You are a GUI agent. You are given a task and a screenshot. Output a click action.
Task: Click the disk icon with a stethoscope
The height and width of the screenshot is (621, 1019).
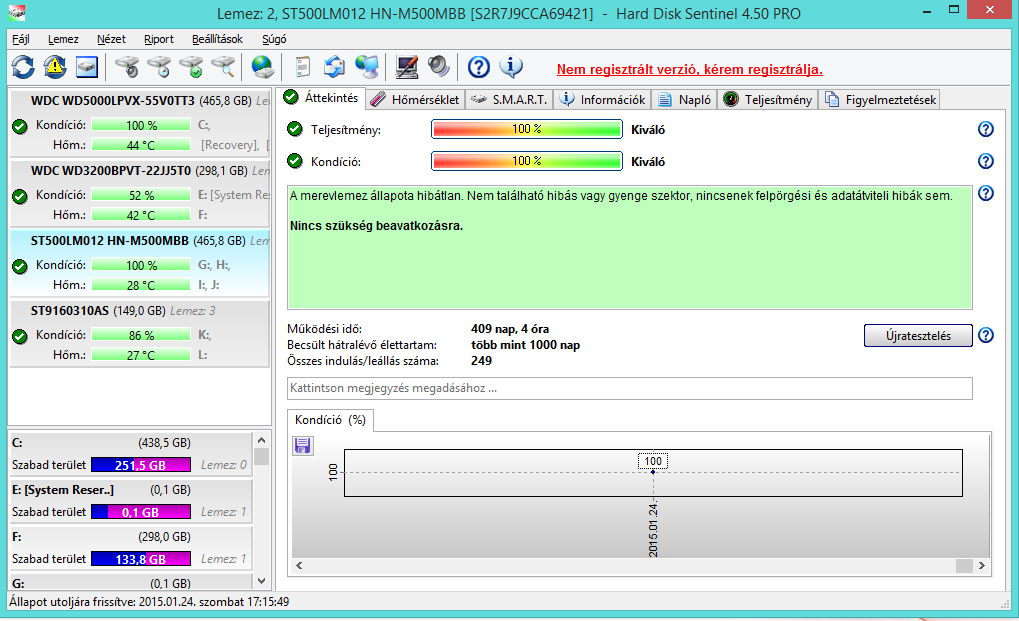(127, 67)
